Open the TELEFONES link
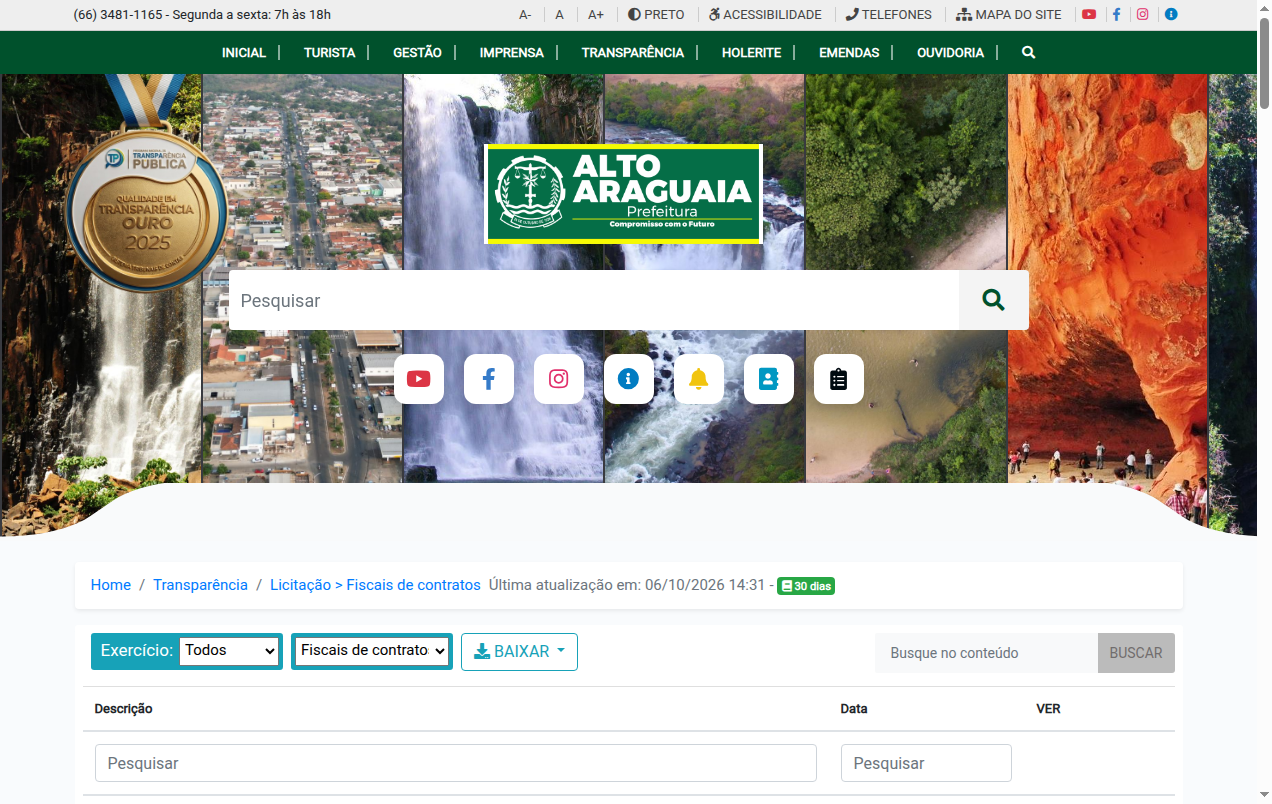This screenshot has width=1272, height=804. (x=889, y=15)
